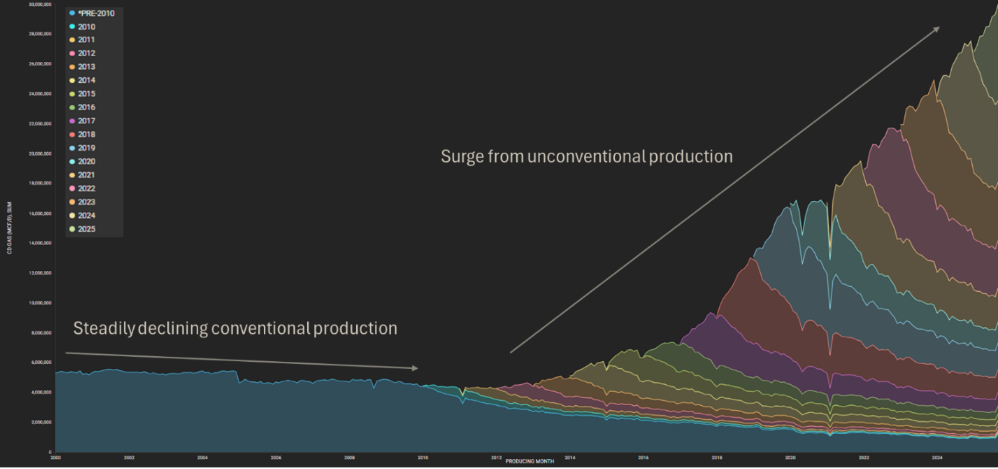
Task: Click the 2015 legend marker dot
Action: tap(71, 94)
